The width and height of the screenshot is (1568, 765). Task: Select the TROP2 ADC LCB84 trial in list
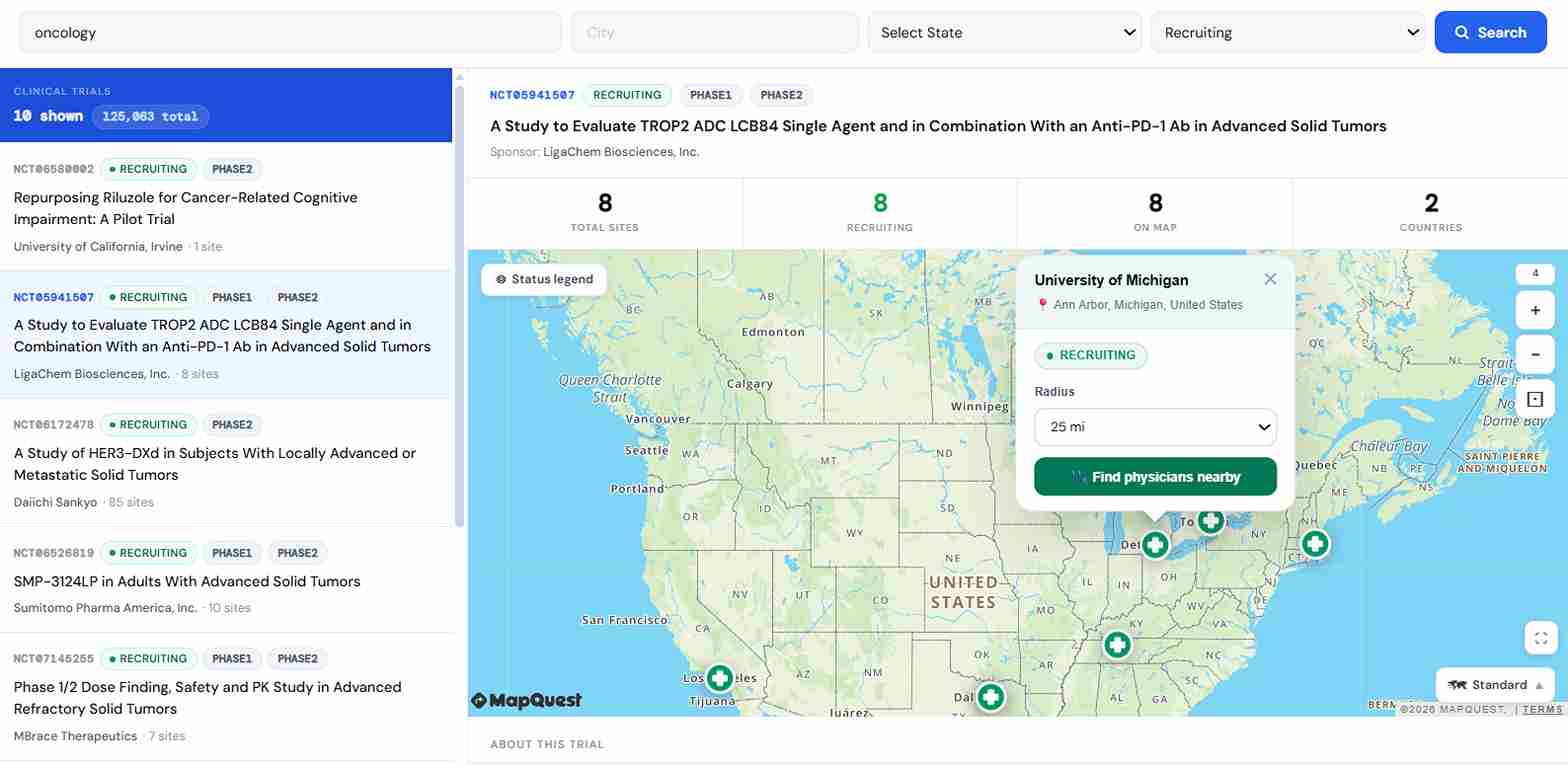pos(226,335)
